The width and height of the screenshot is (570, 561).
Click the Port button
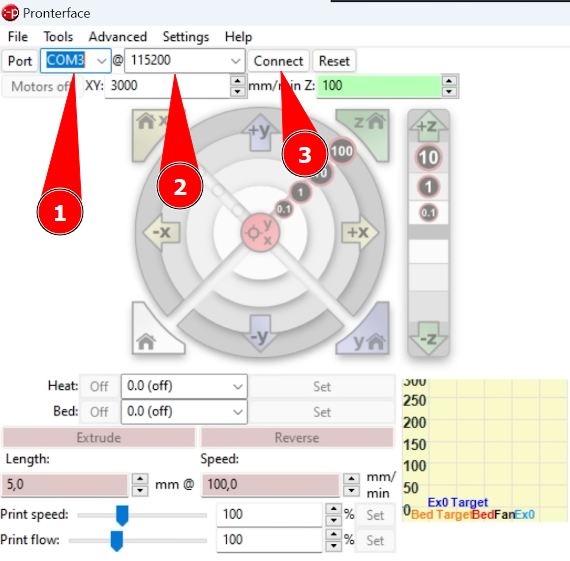point(20,61)
